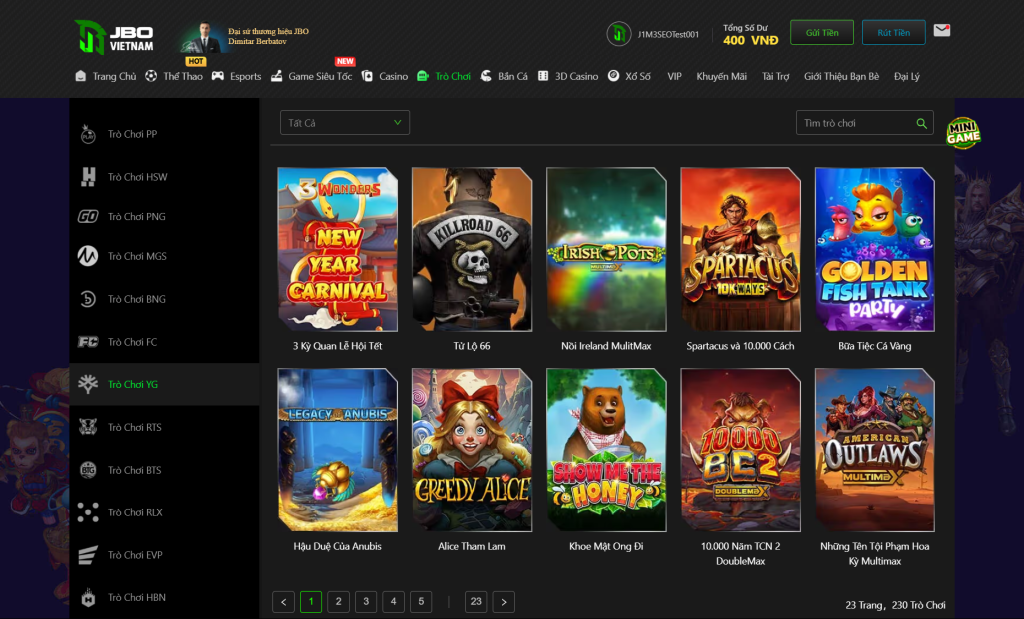Click the Trang Chủ home icon
Viewport: 1024px width, 619px height.
(80, 76)
